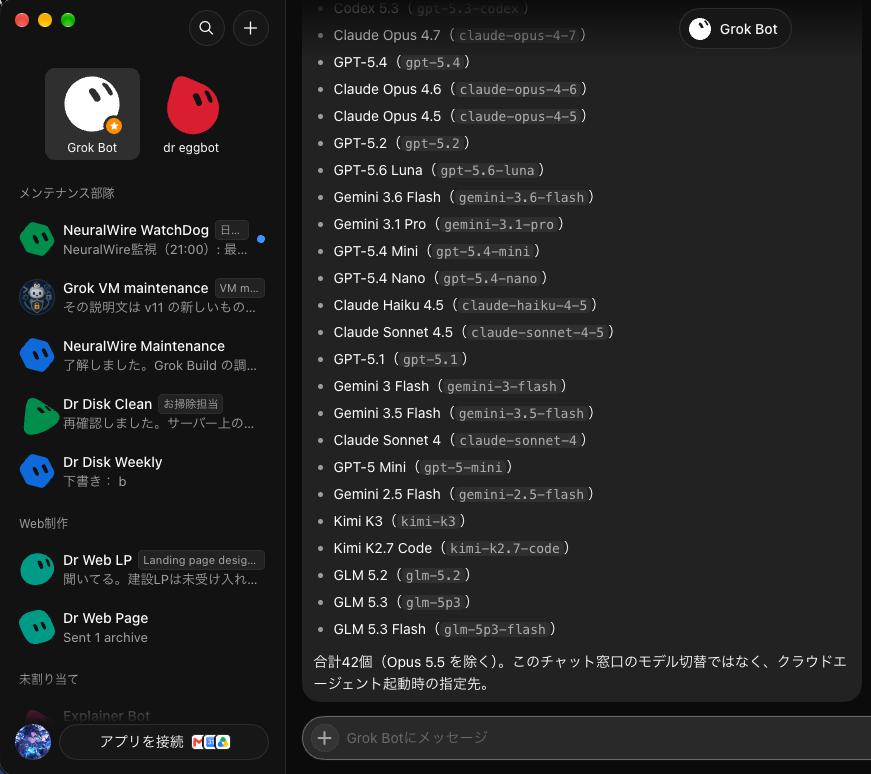The image size is (871, 774).
Task: Click the Google Drive icon on connect apps button
Action: point(223,742)
